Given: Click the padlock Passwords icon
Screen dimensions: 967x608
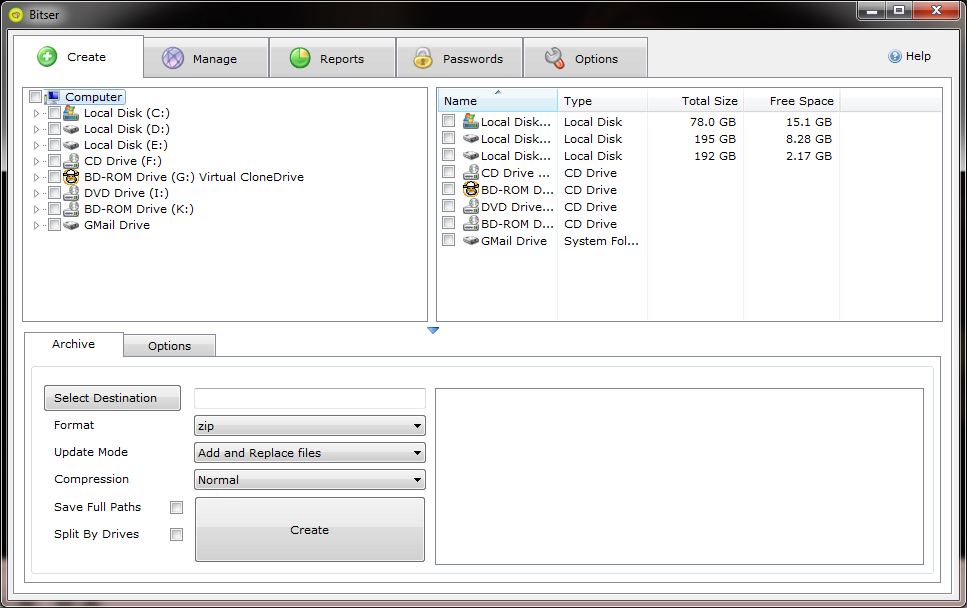Looking at the screenshot, I should 423,59.
